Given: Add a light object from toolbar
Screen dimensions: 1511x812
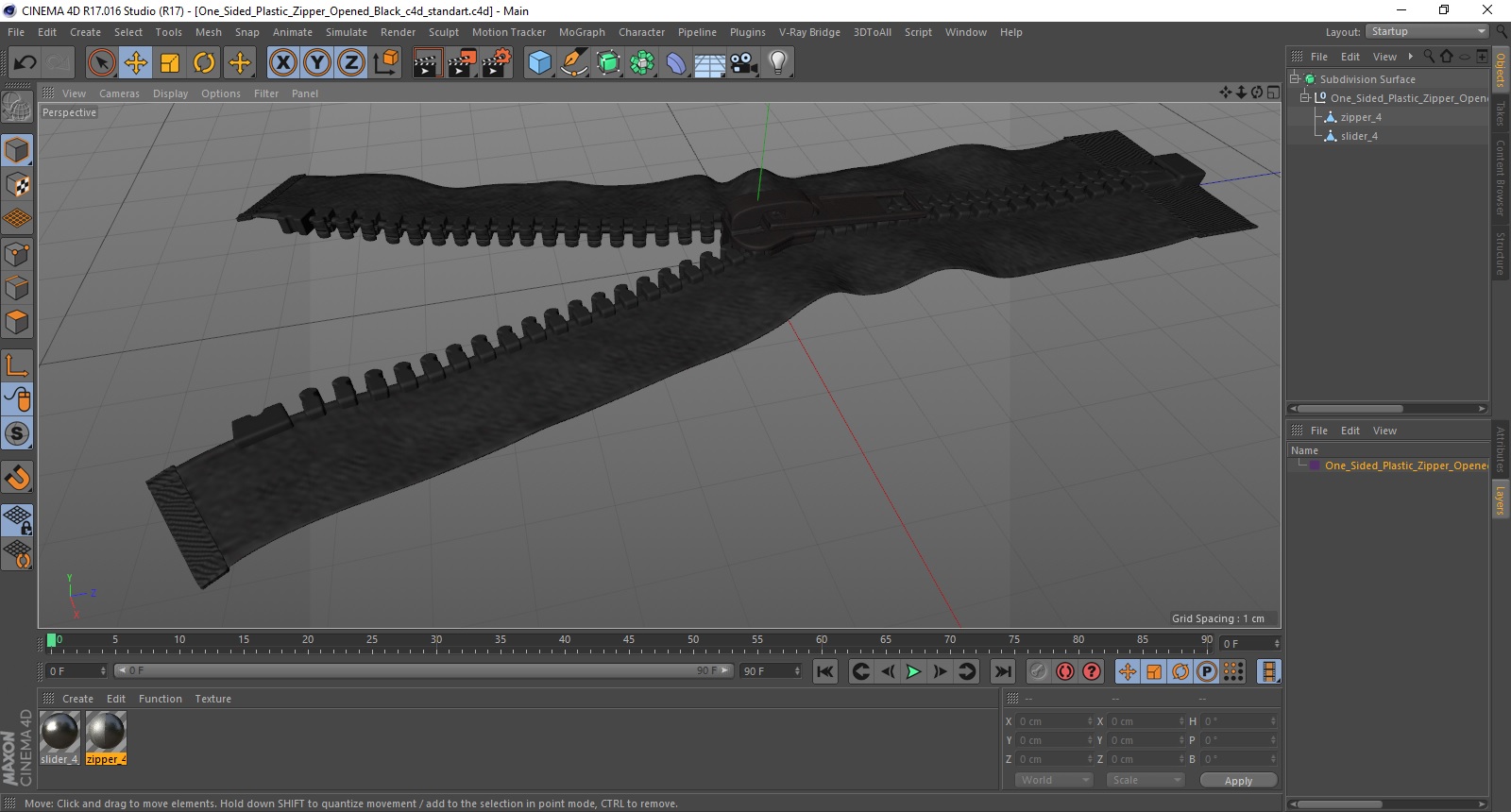Looking at the screenshot, I should coord(777,63).
